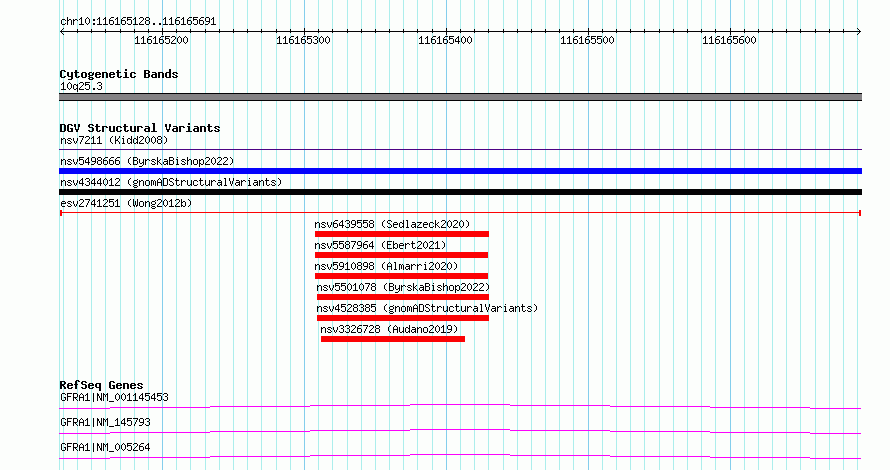Screen dimensions: 890x470
Task: Click the left arrow of the ruler
Action: (x=62, y=32)
